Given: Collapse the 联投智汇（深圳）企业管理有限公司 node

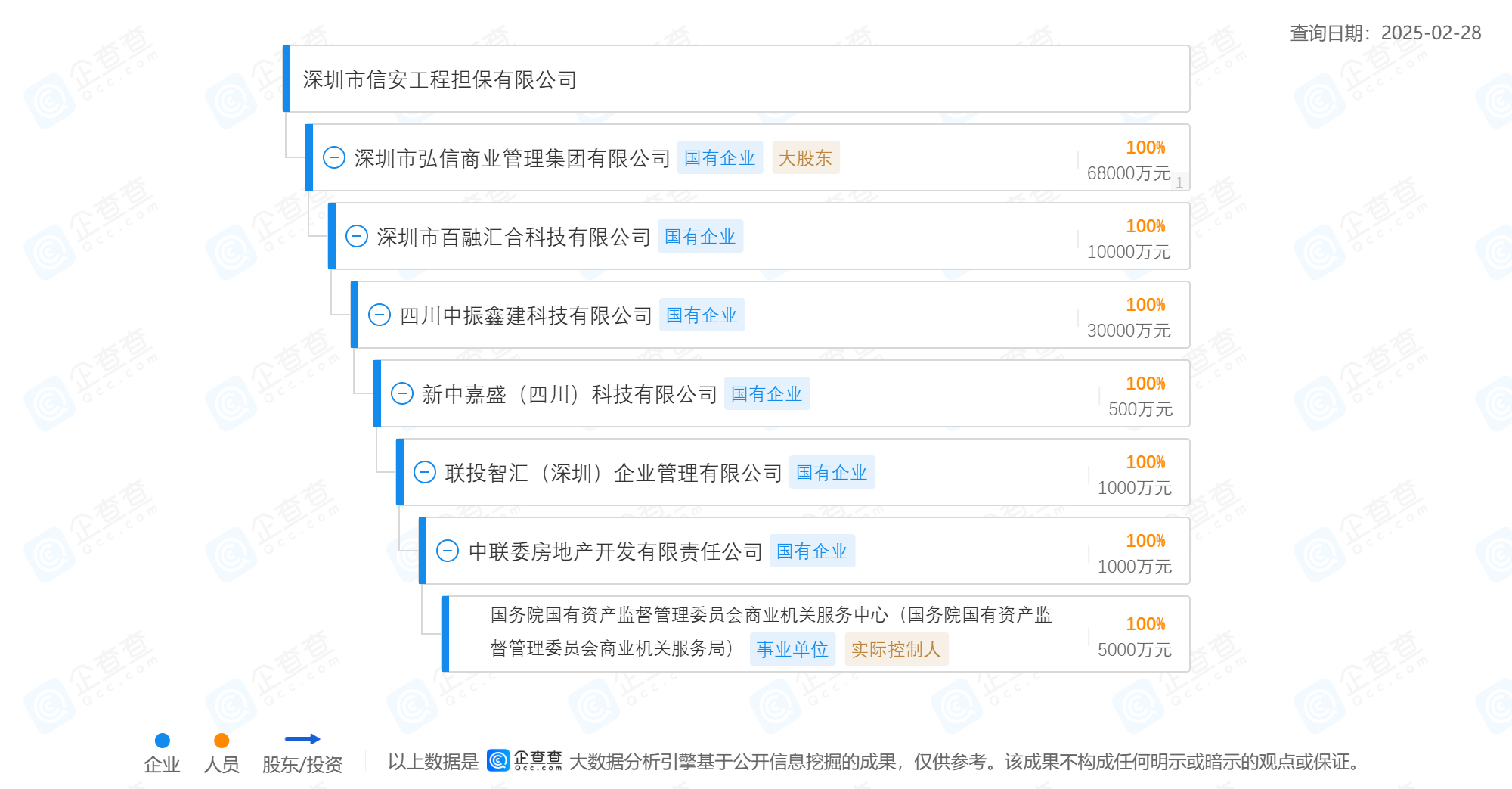Looking at the screenshot, I should (424, 472).
